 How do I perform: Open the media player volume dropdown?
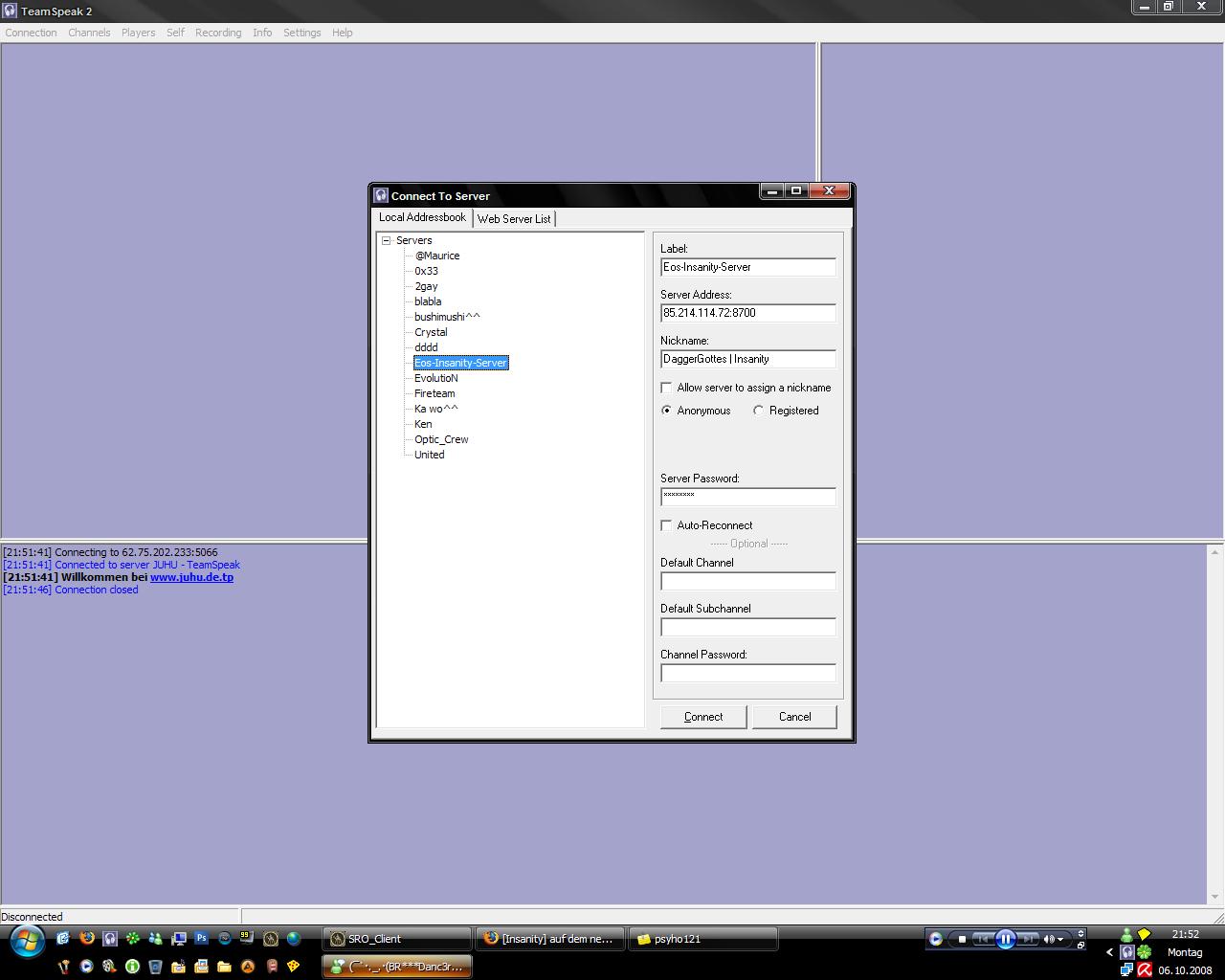point(1060,939)
